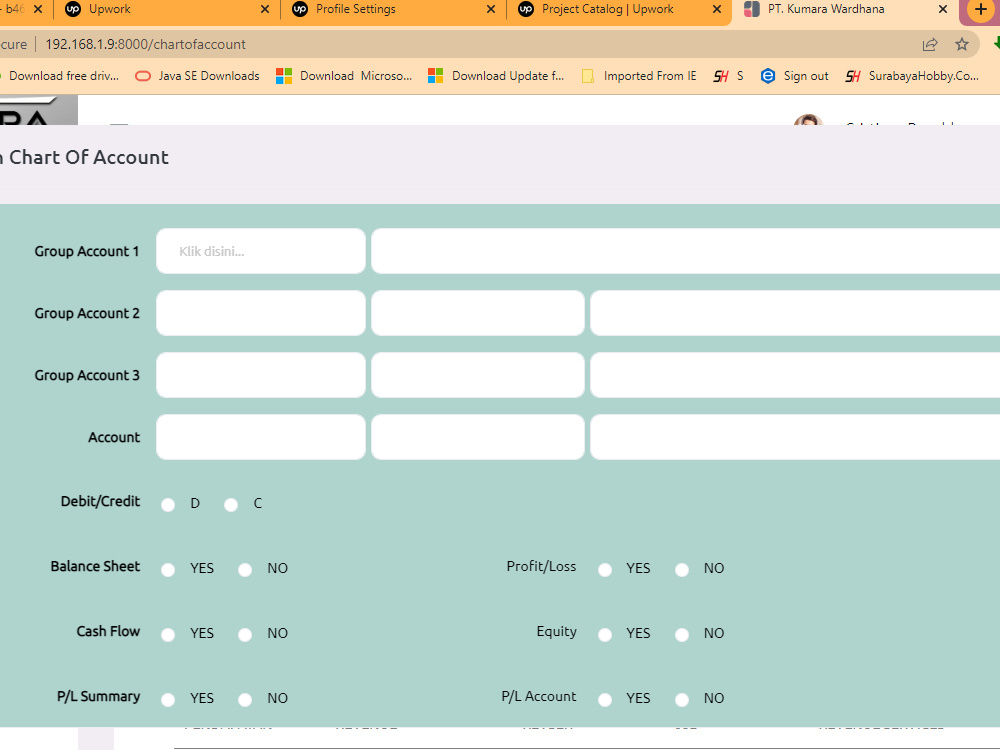1000x750 pixels.
Task: Close the PT. Kumara Wardhana tab
Action: (943, 10)
